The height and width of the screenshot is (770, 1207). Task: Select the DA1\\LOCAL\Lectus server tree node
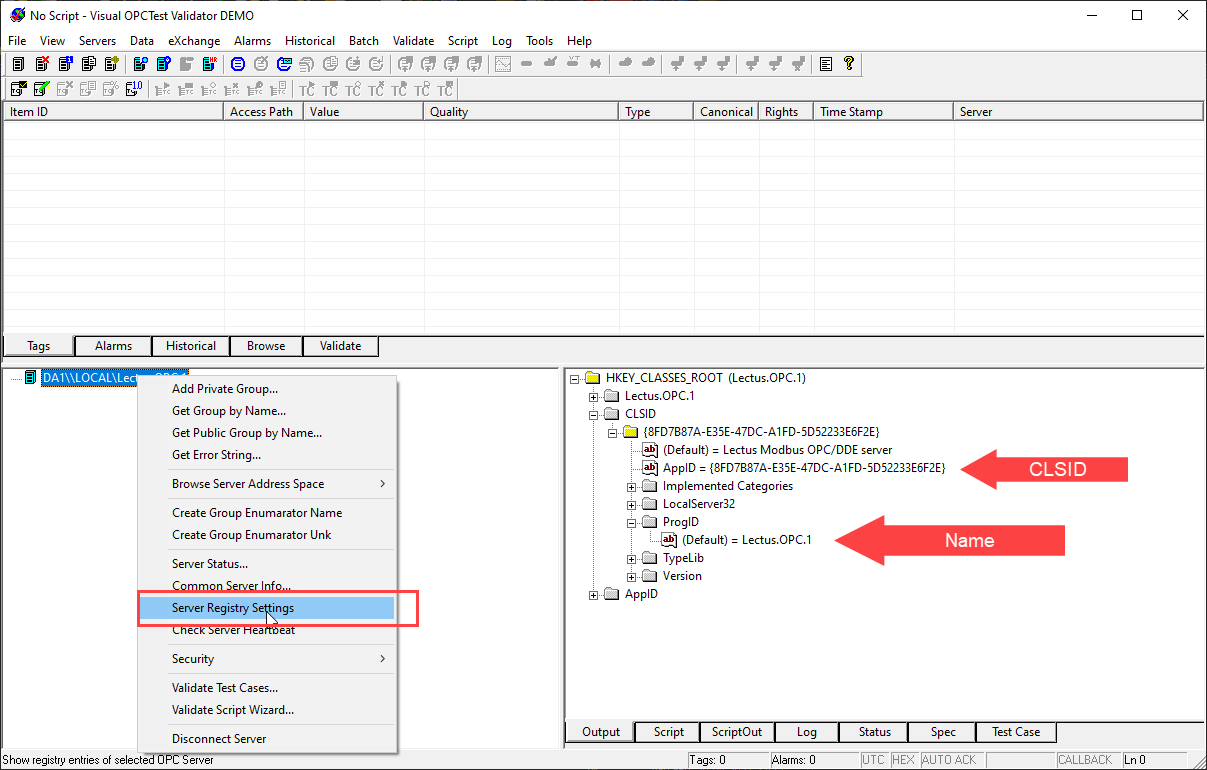(x=114, y=377)
